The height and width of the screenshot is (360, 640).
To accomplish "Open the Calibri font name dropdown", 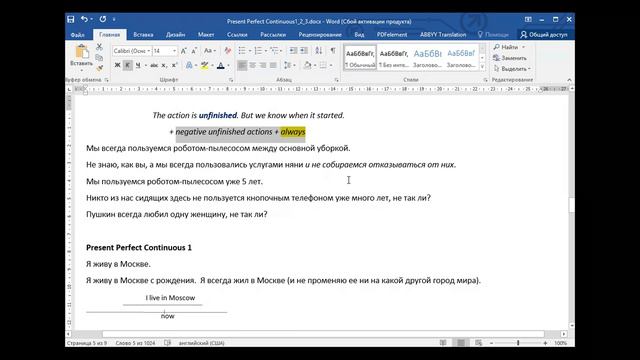I will 149,51.
